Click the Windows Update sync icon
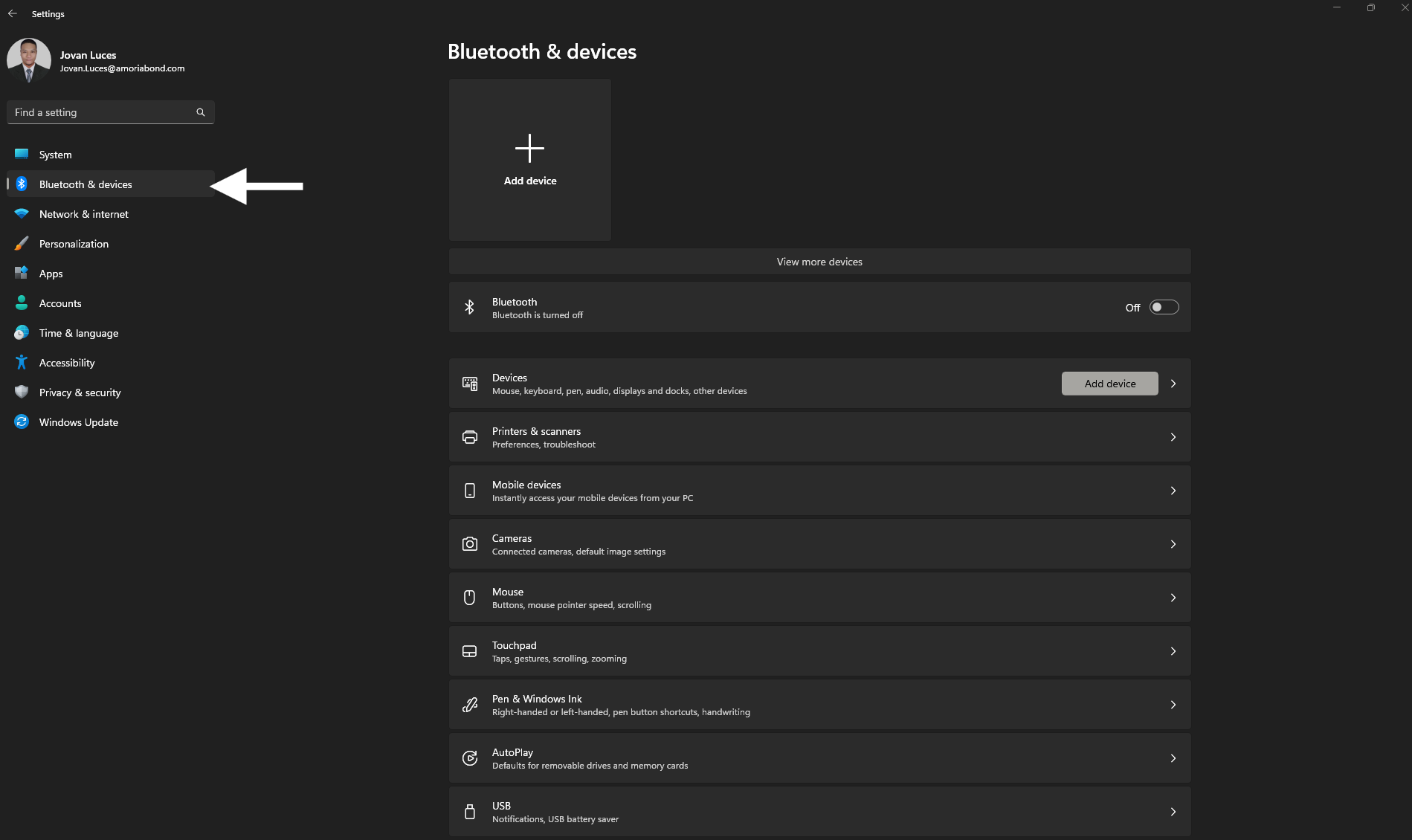Screen dimensions: 1412x840 point(22,421)
